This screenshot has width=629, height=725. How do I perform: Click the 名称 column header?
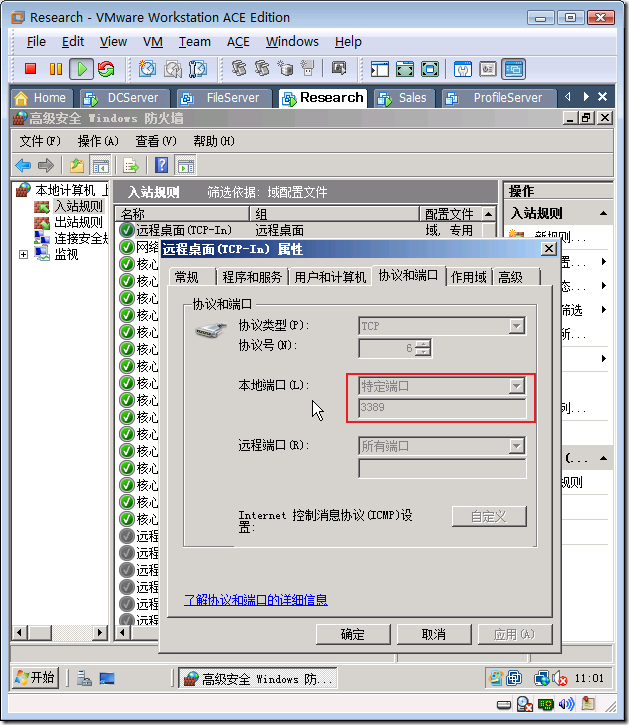(x=182, y=214)
